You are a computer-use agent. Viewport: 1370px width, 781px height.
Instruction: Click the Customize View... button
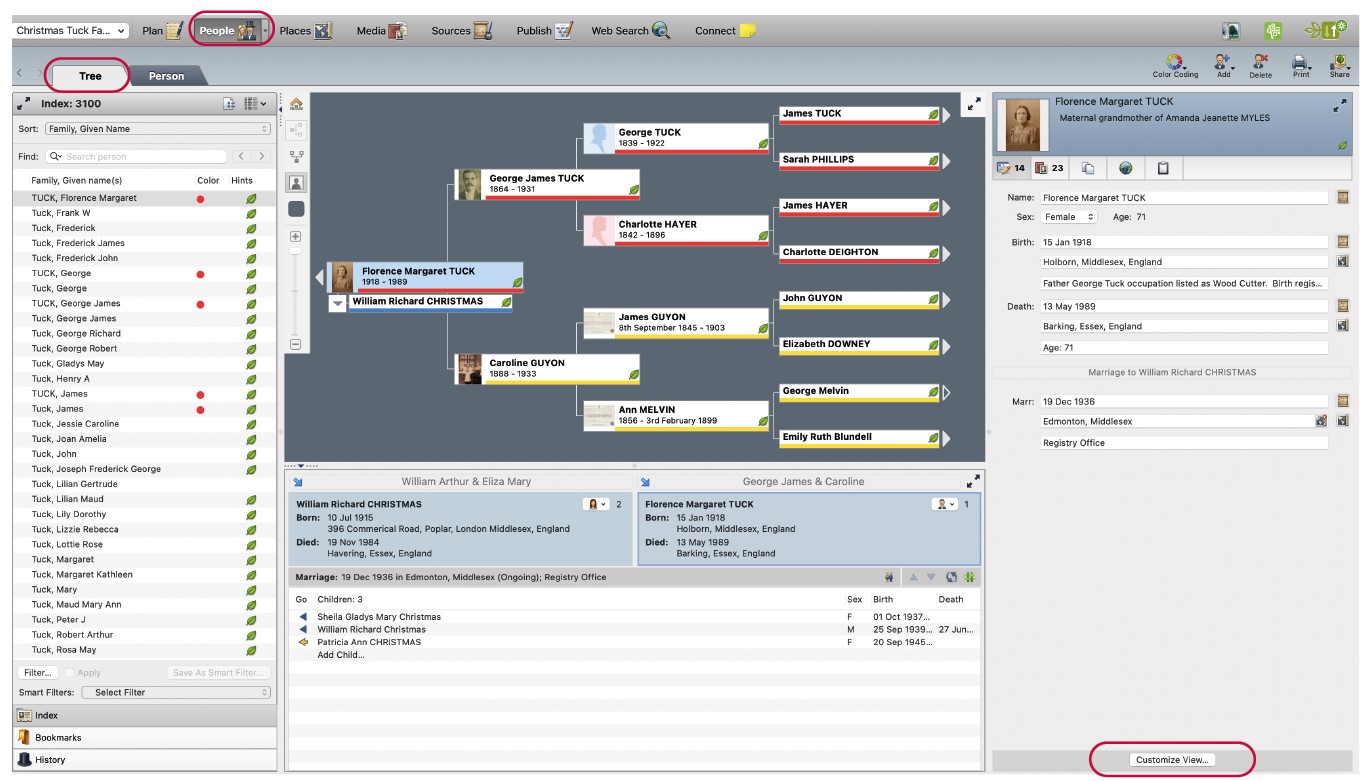tap(1172, 760)
